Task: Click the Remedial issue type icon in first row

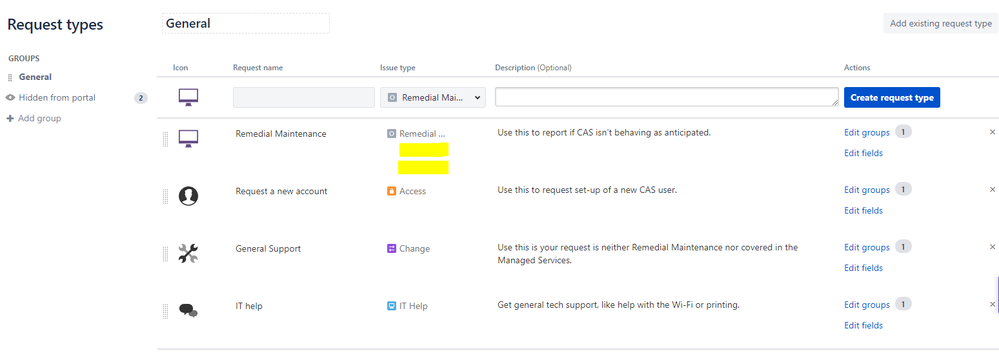Action: point(392,134)
